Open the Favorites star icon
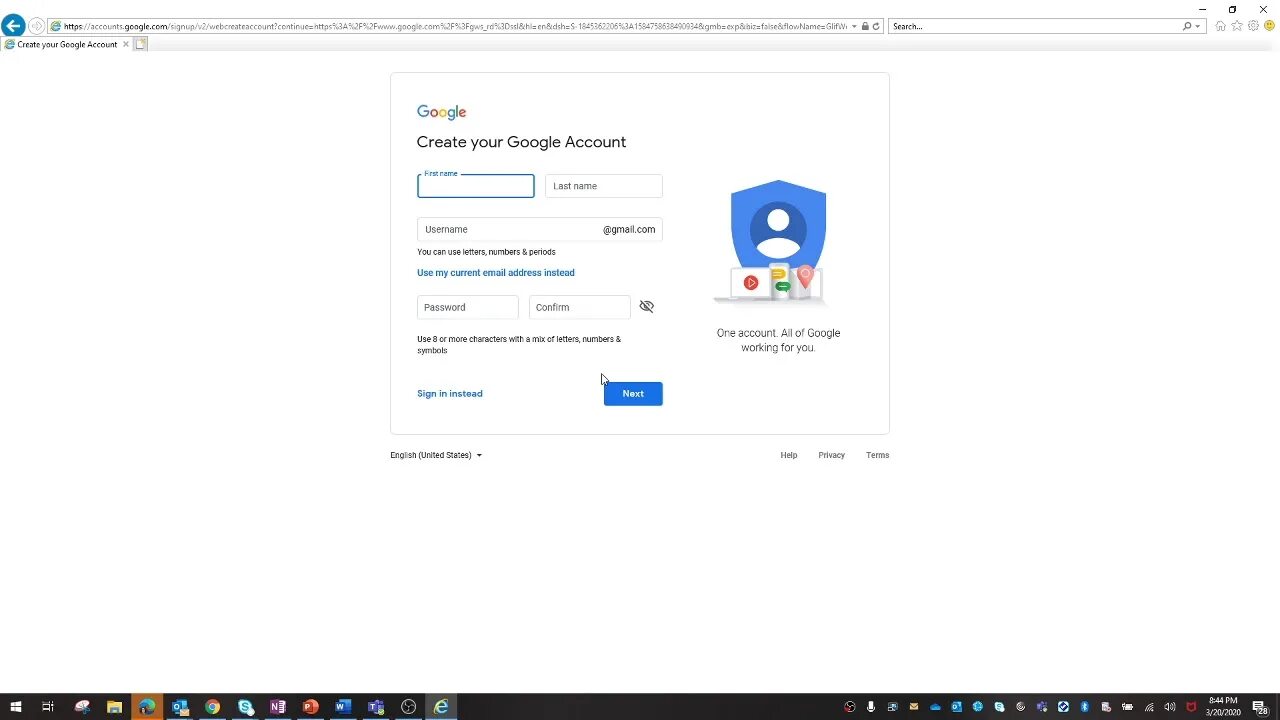 1237,26
